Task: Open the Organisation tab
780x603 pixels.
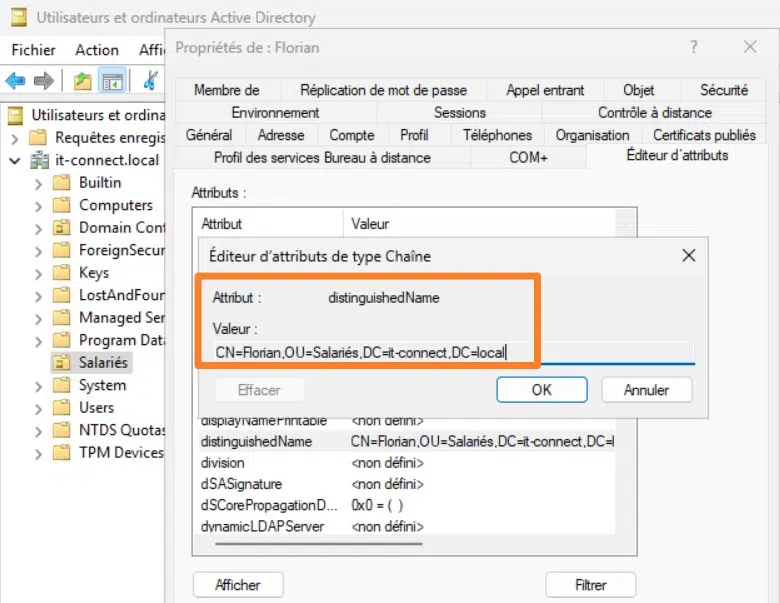Action: [x=592, y=135]
